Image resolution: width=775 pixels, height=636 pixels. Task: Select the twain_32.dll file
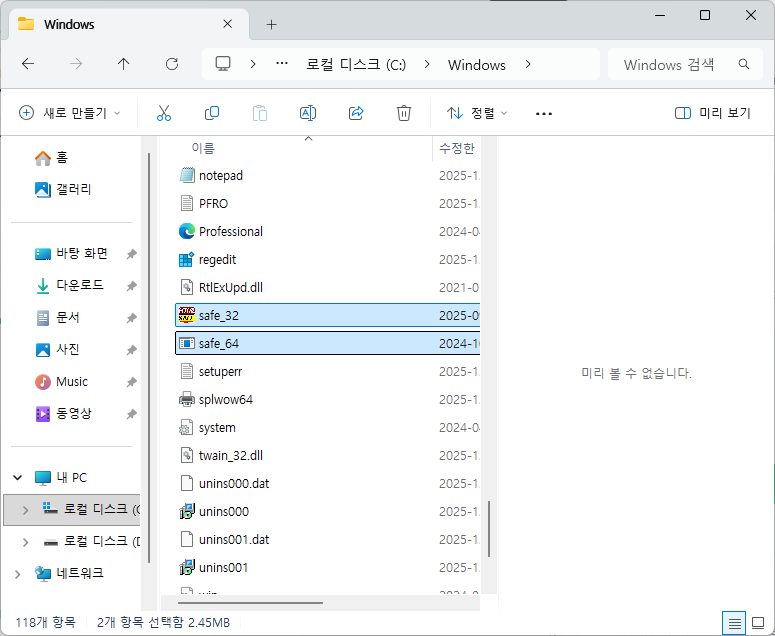point(328,456)
